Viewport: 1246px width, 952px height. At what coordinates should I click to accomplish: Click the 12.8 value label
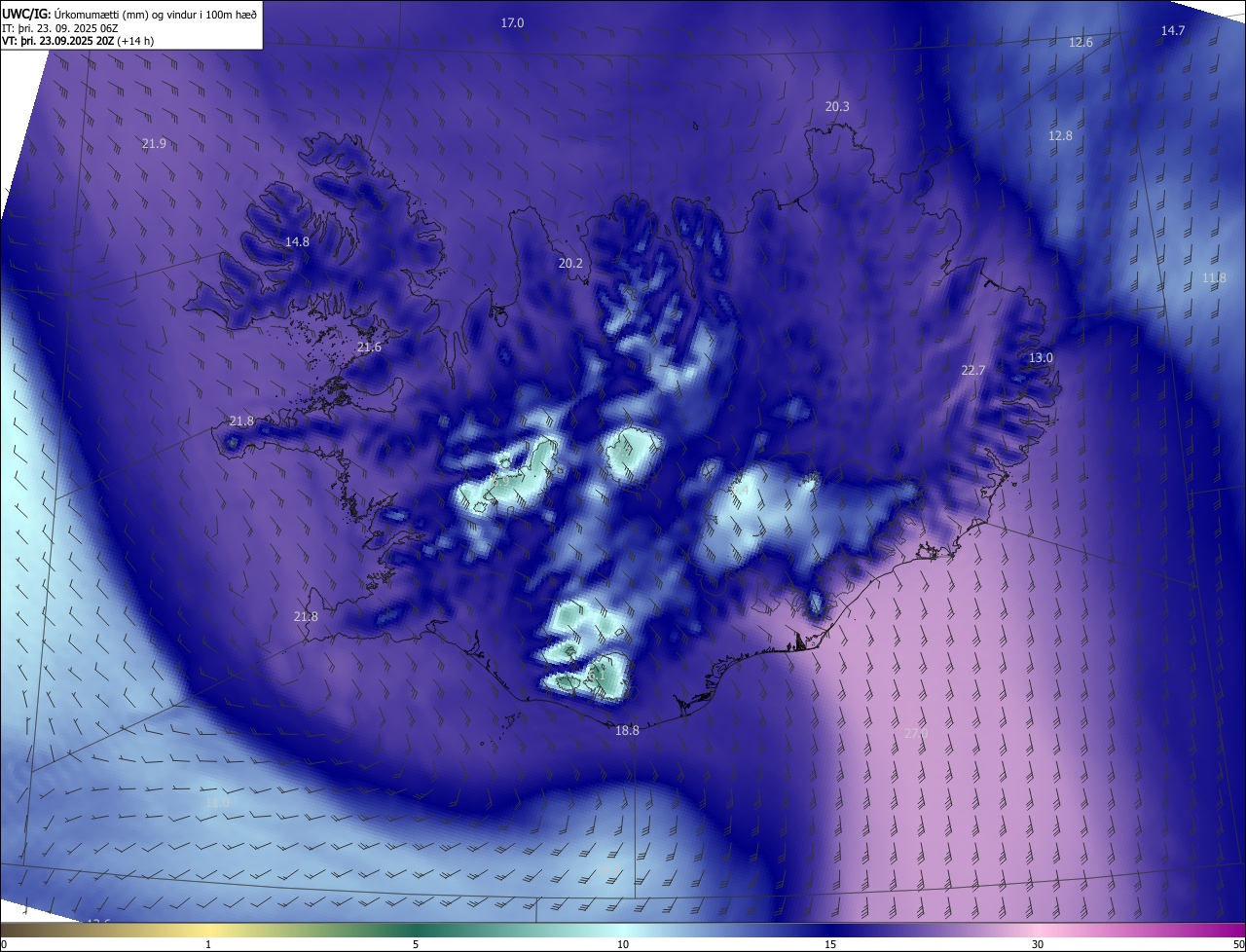1060,135
